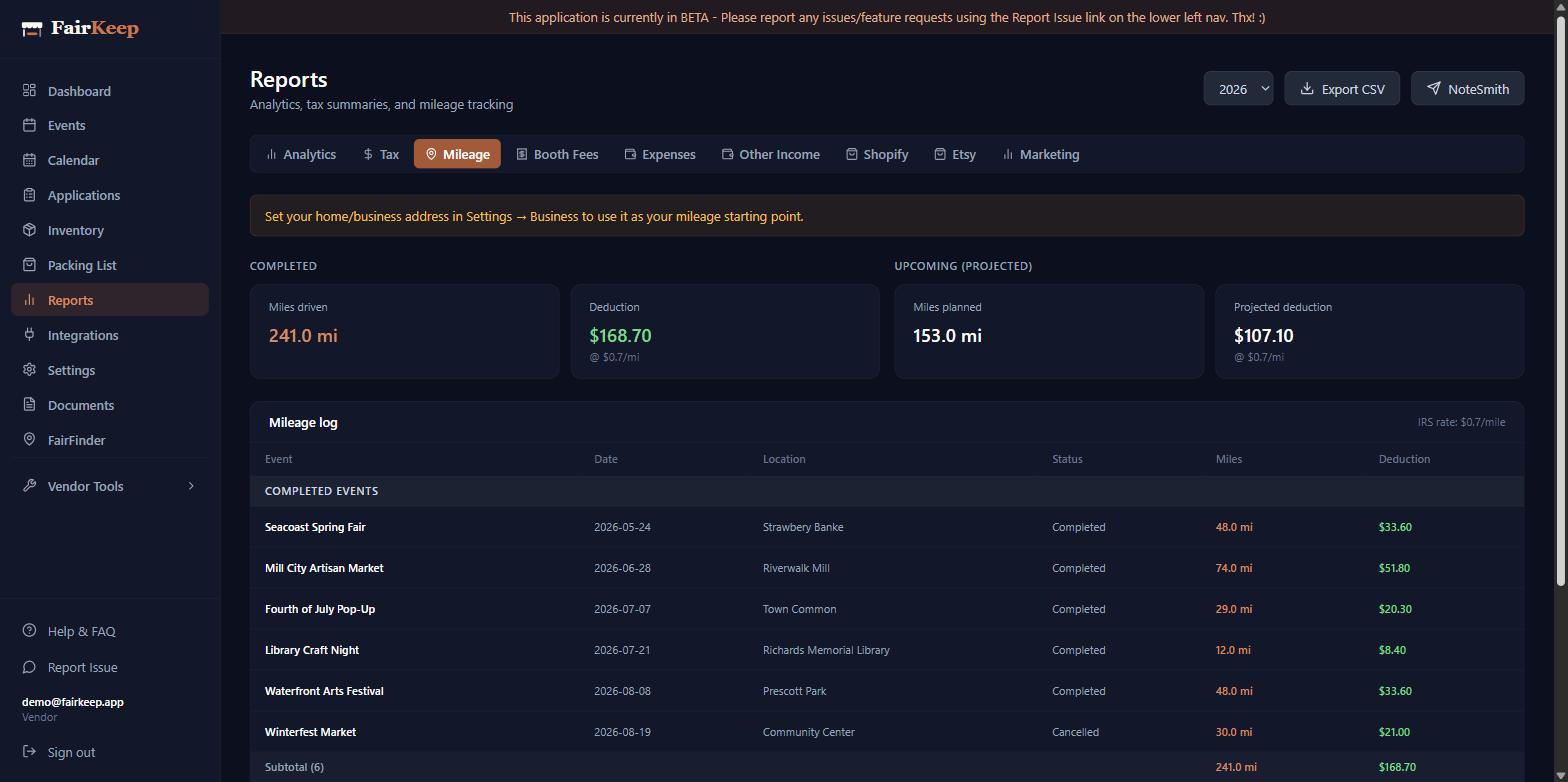Image resolution: width=1568 pixels, height=782 pixels.
Task: Click the Help & FAQ question icon
Action: 29,631
